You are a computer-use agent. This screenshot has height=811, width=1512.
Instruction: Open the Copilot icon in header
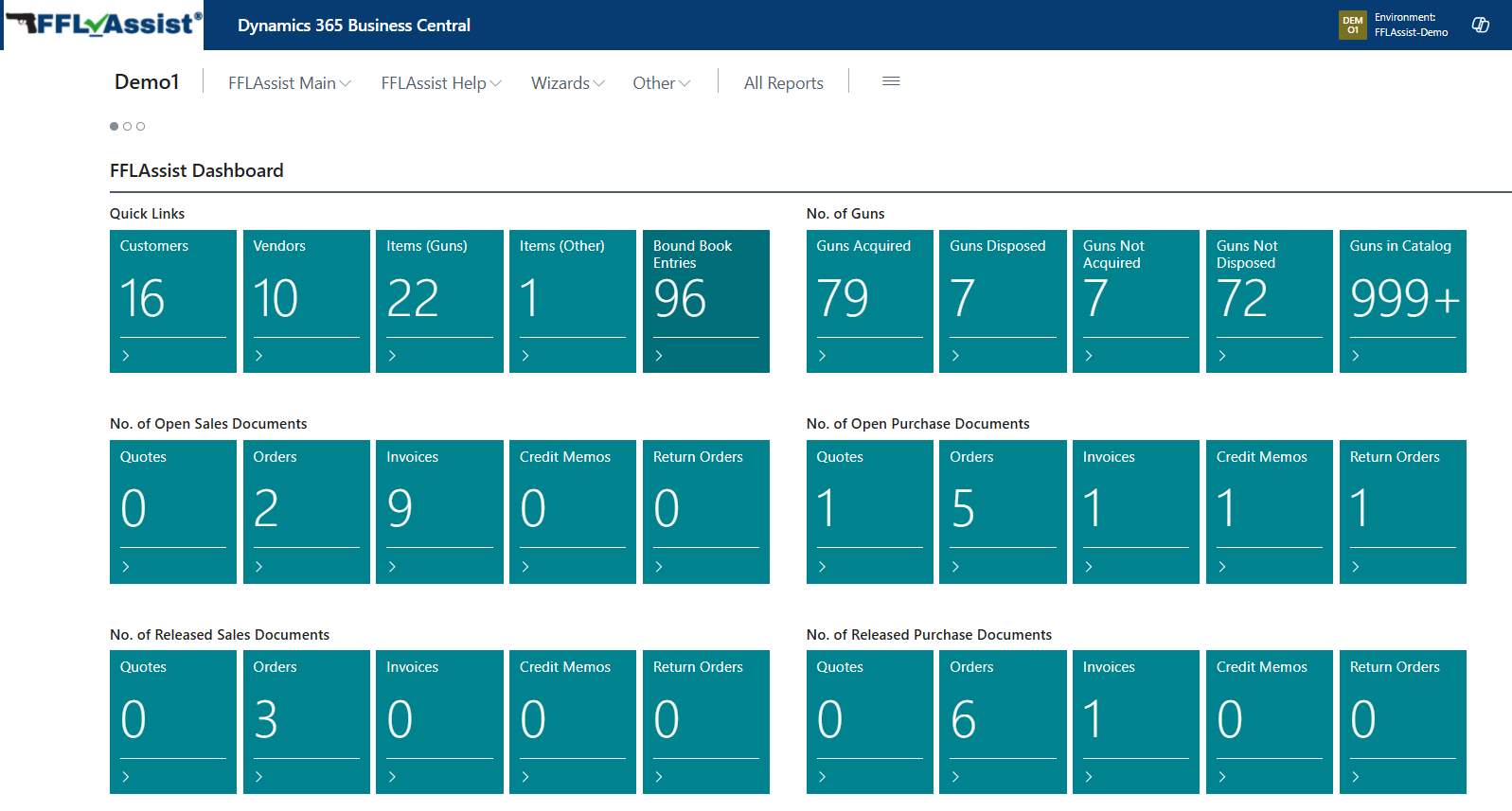click(1481, 25)
